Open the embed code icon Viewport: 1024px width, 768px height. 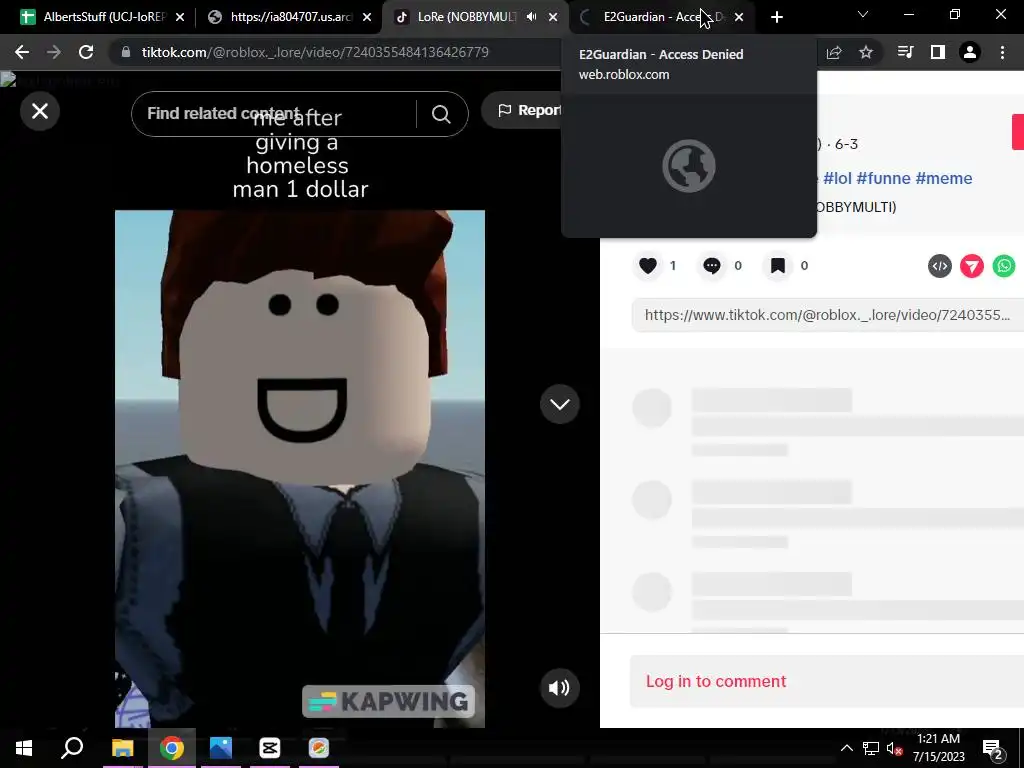pos(940,266)
